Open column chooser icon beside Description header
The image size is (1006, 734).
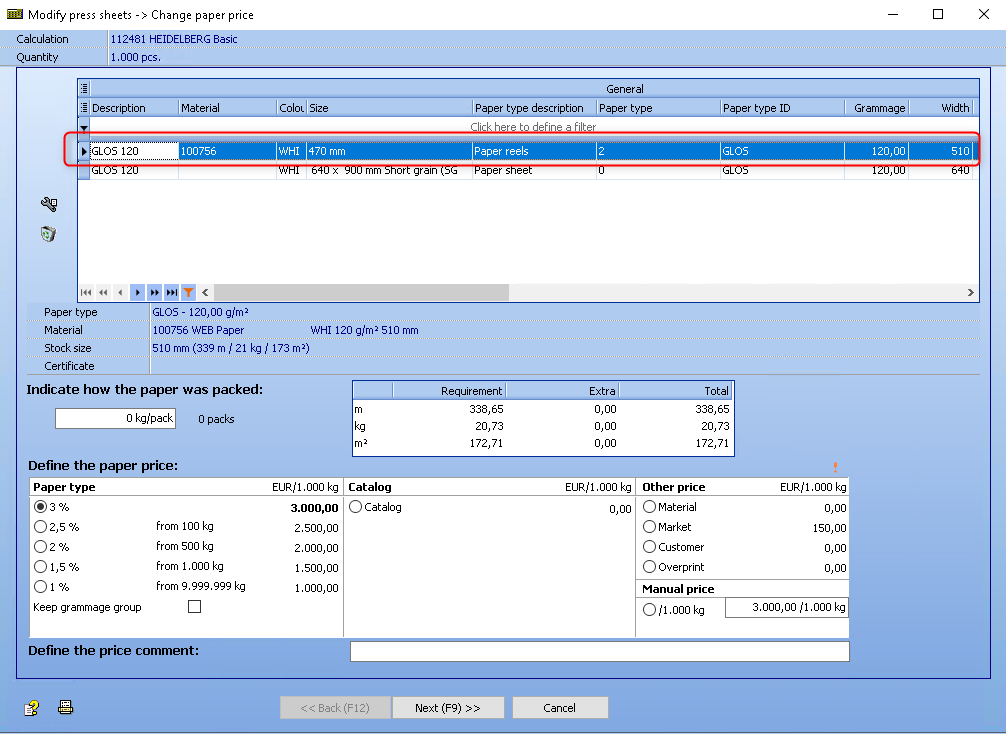84,108
